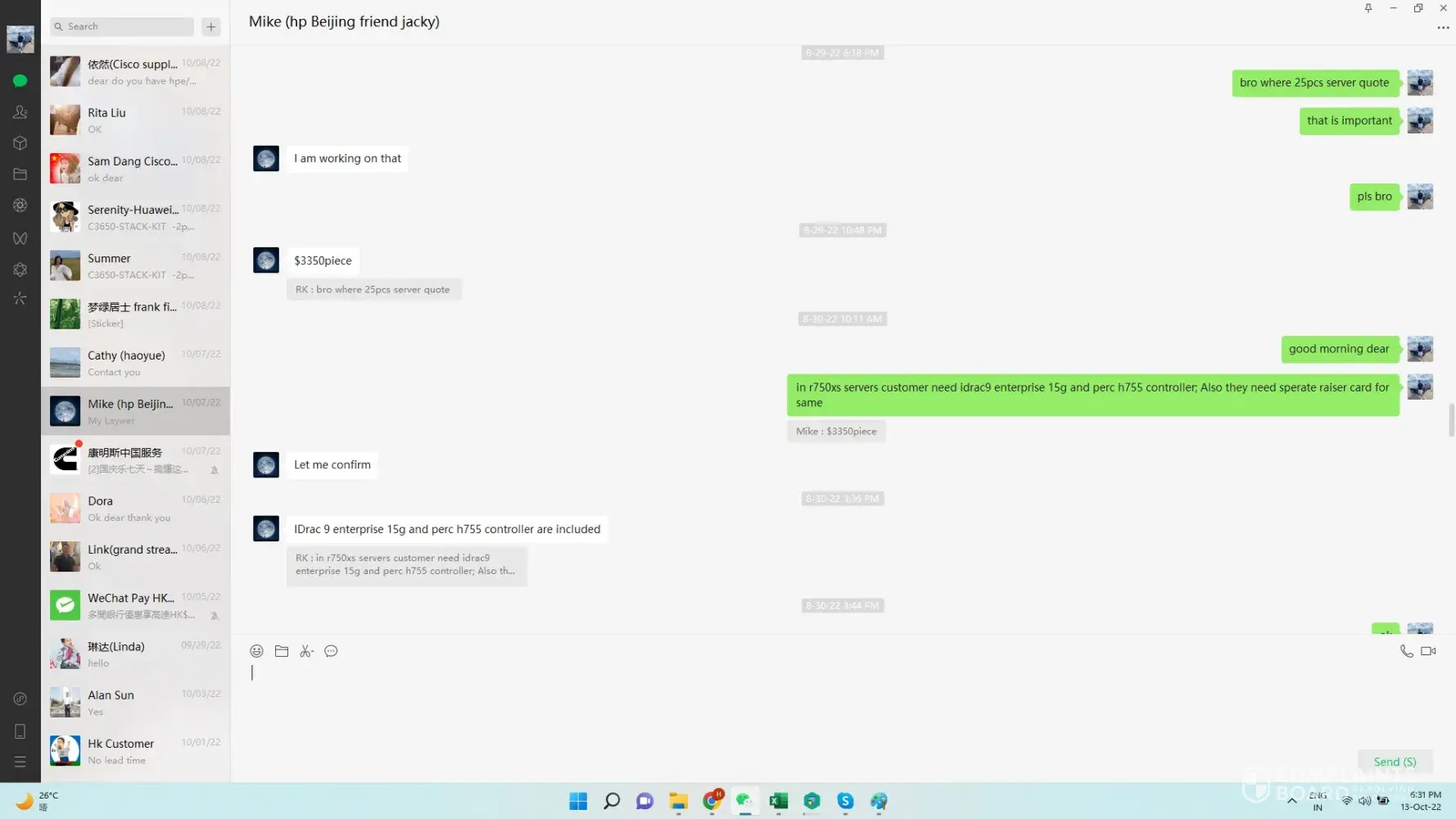Open the sidebar hamburger settings menu

[x=20, y=762]
